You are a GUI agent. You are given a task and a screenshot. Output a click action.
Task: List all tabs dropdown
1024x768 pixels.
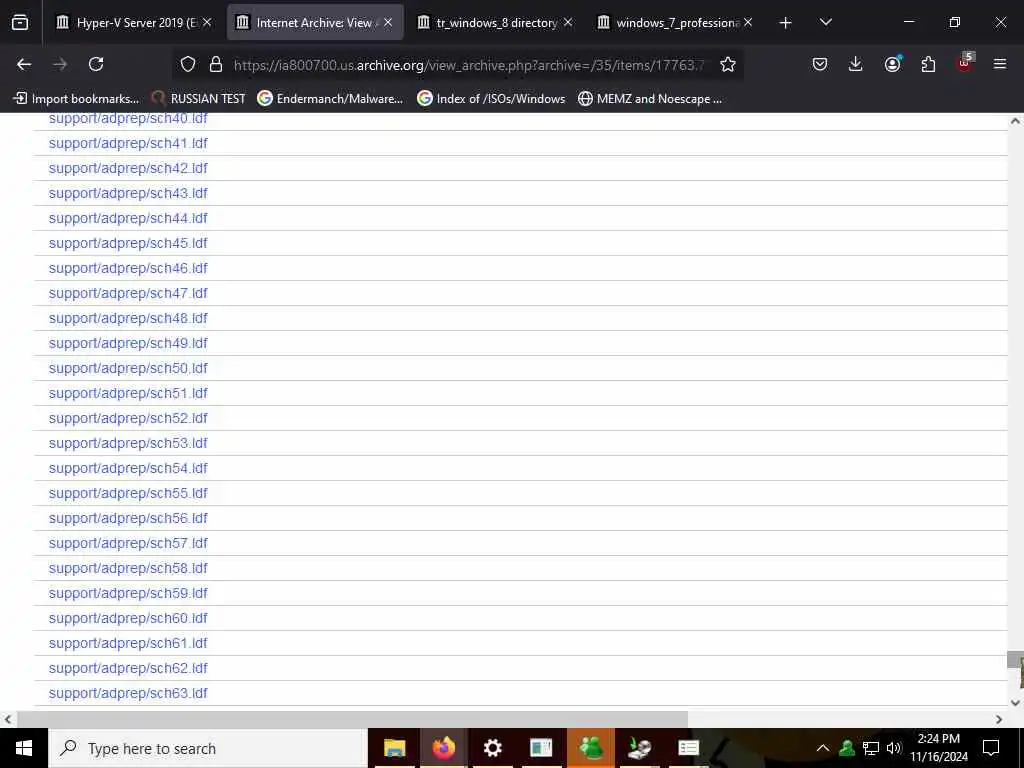tap(825, 22)
